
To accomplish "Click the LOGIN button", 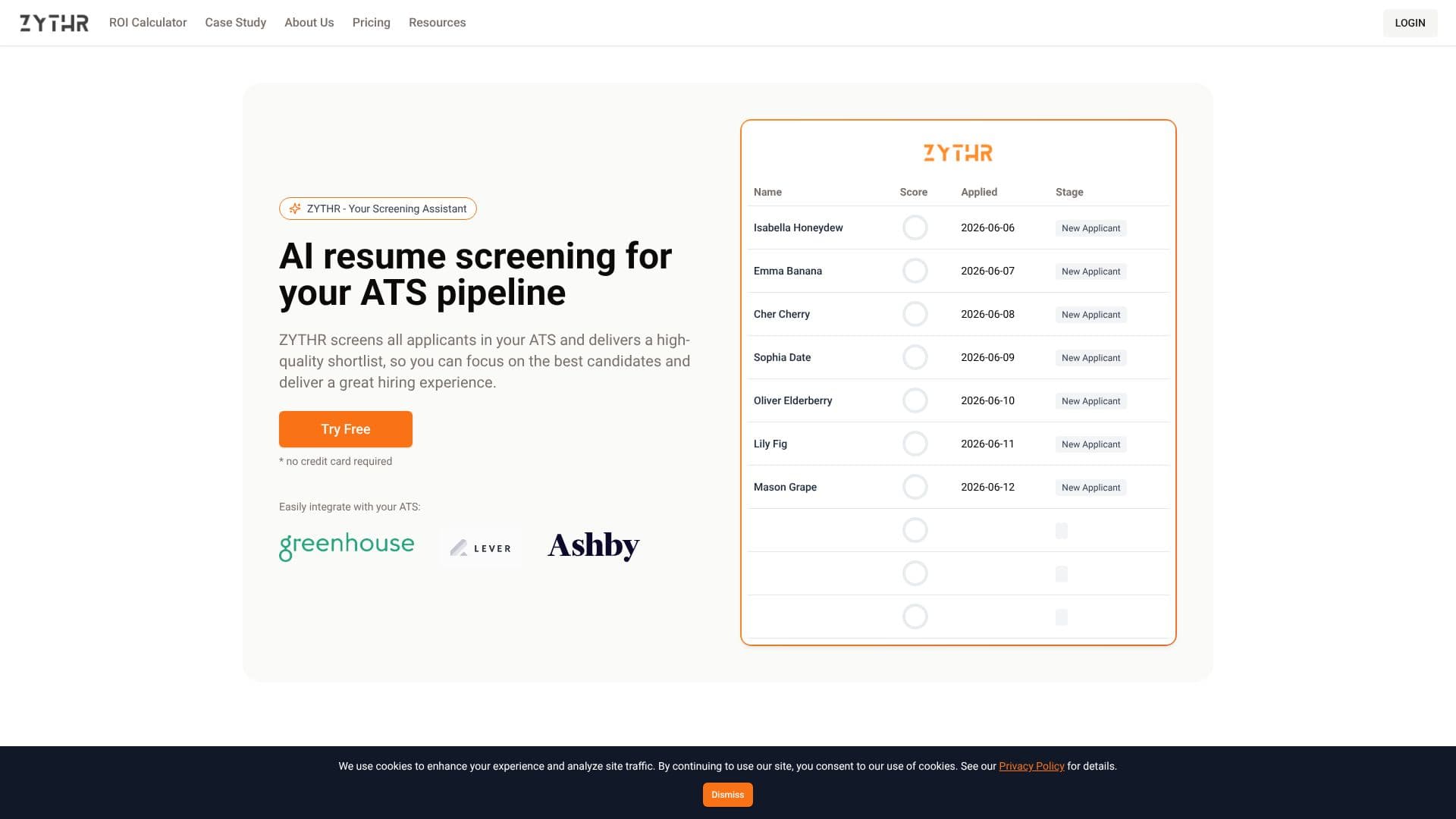I will (1410, 23).
